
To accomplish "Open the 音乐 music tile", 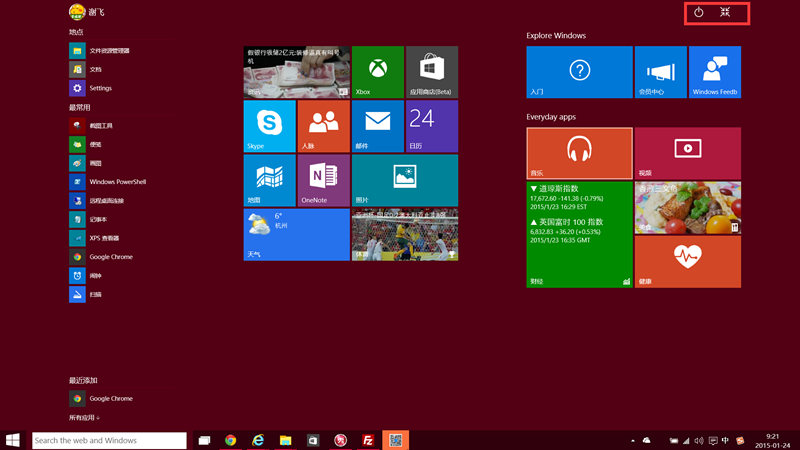I will click(579, 153).
